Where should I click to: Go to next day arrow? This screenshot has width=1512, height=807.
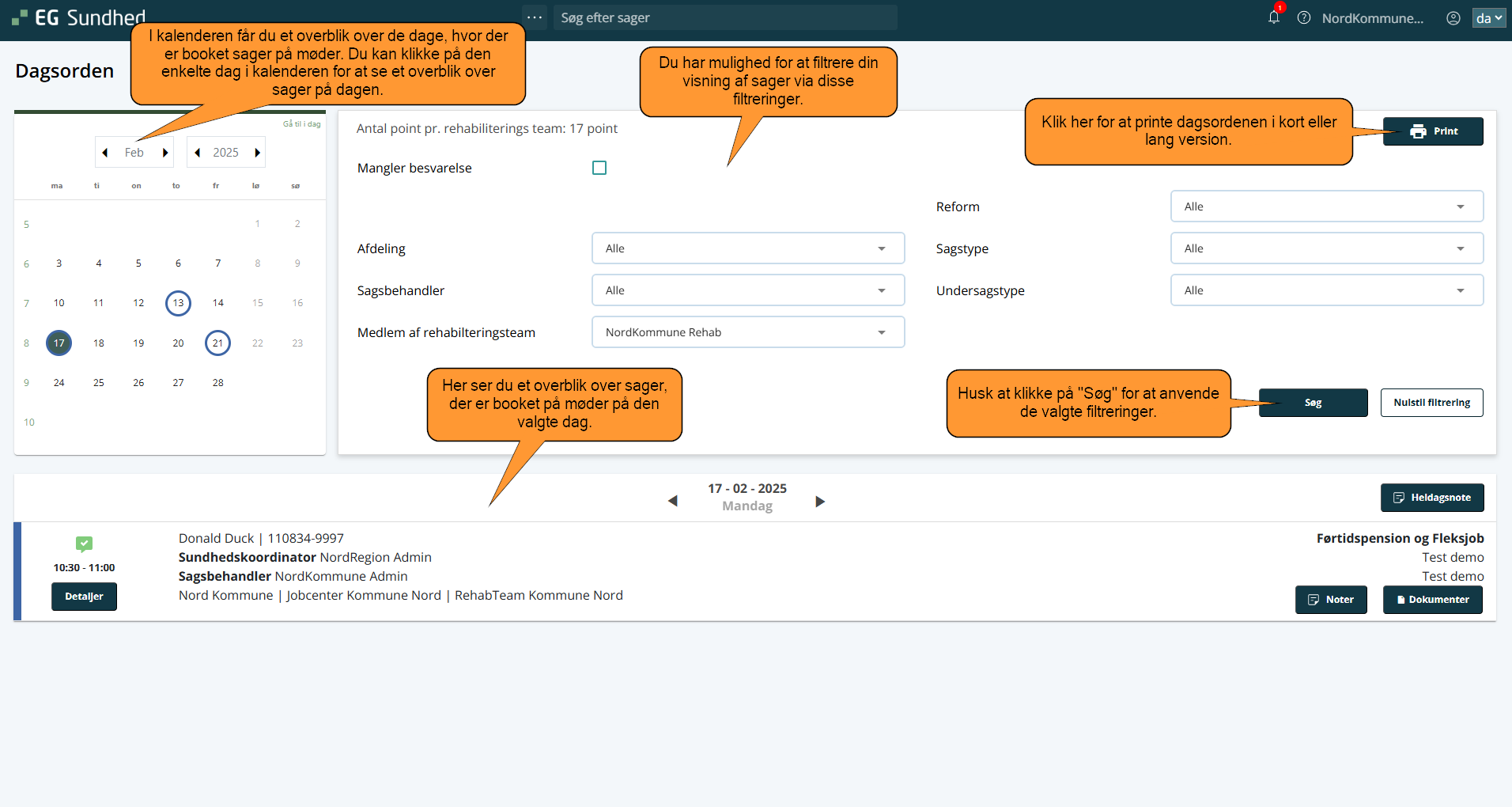(820, 501)
